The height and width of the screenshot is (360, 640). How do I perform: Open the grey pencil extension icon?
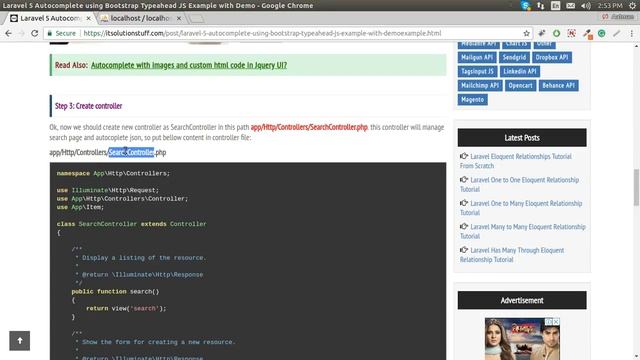616,33
